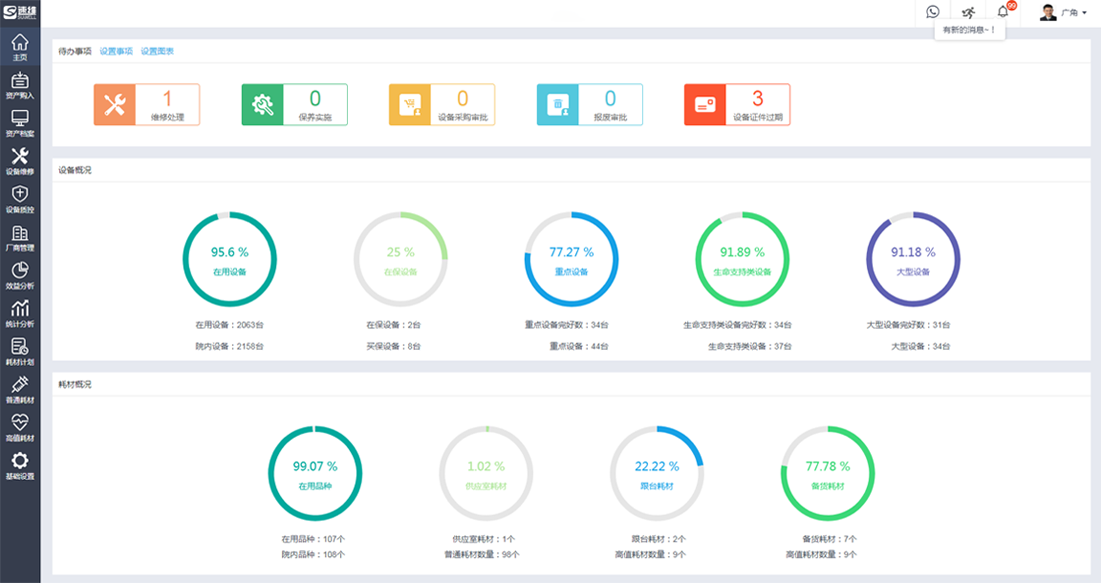1101x583 pixels.
Task: Click the 在用设备 95.6% ring chart
Action: pyautogui.click(x=229, y=259)
